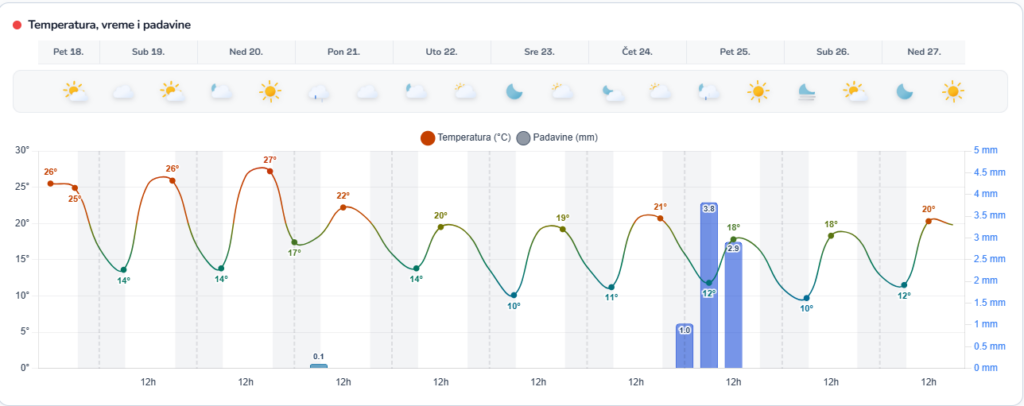Click the 3.8 mm precipitation bar
1024x406 pixels.
(x=709, y=285)
